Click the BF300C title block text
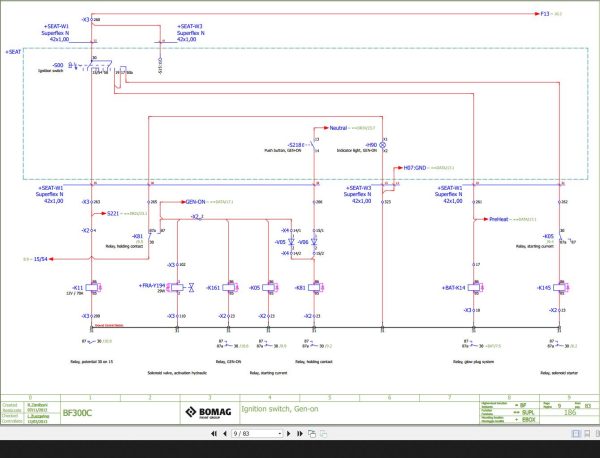 pos(77,413)
